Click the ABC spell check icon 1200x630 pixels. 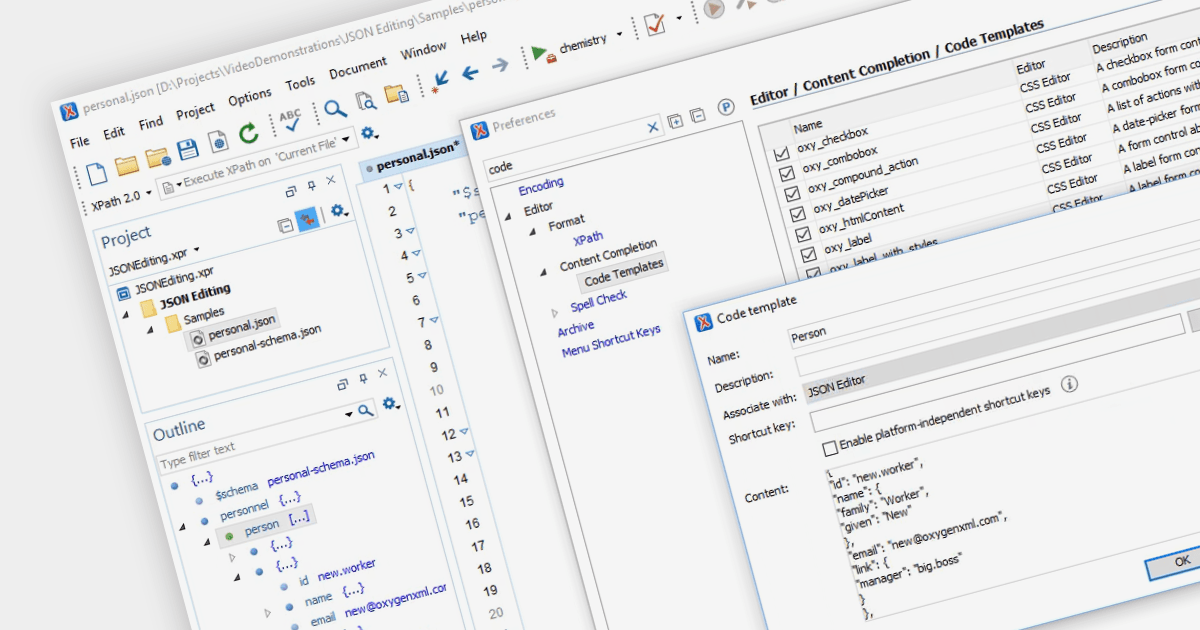coord(290,120)
